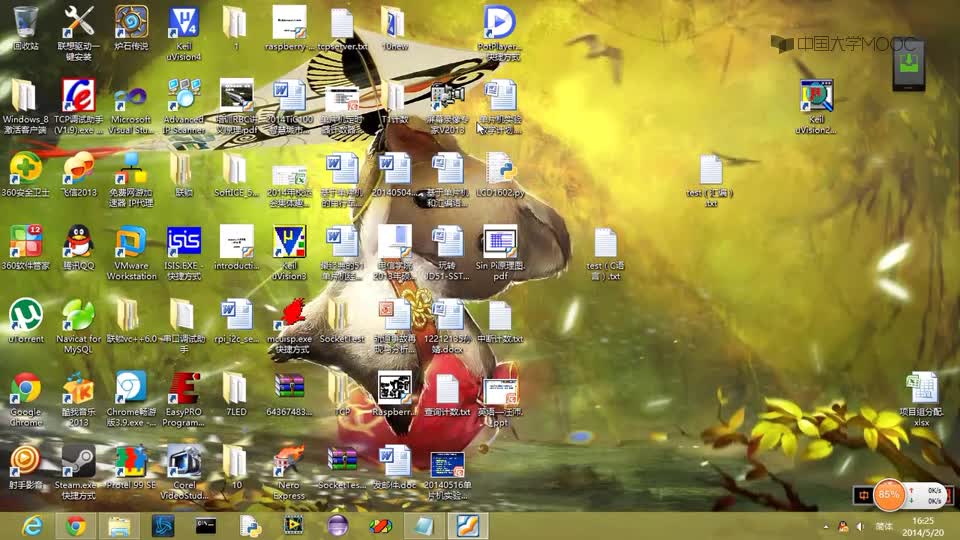This screenshot has height=540, width=960.
Task: Launch 360 Security Guard icon
Action: pos(25,174)
